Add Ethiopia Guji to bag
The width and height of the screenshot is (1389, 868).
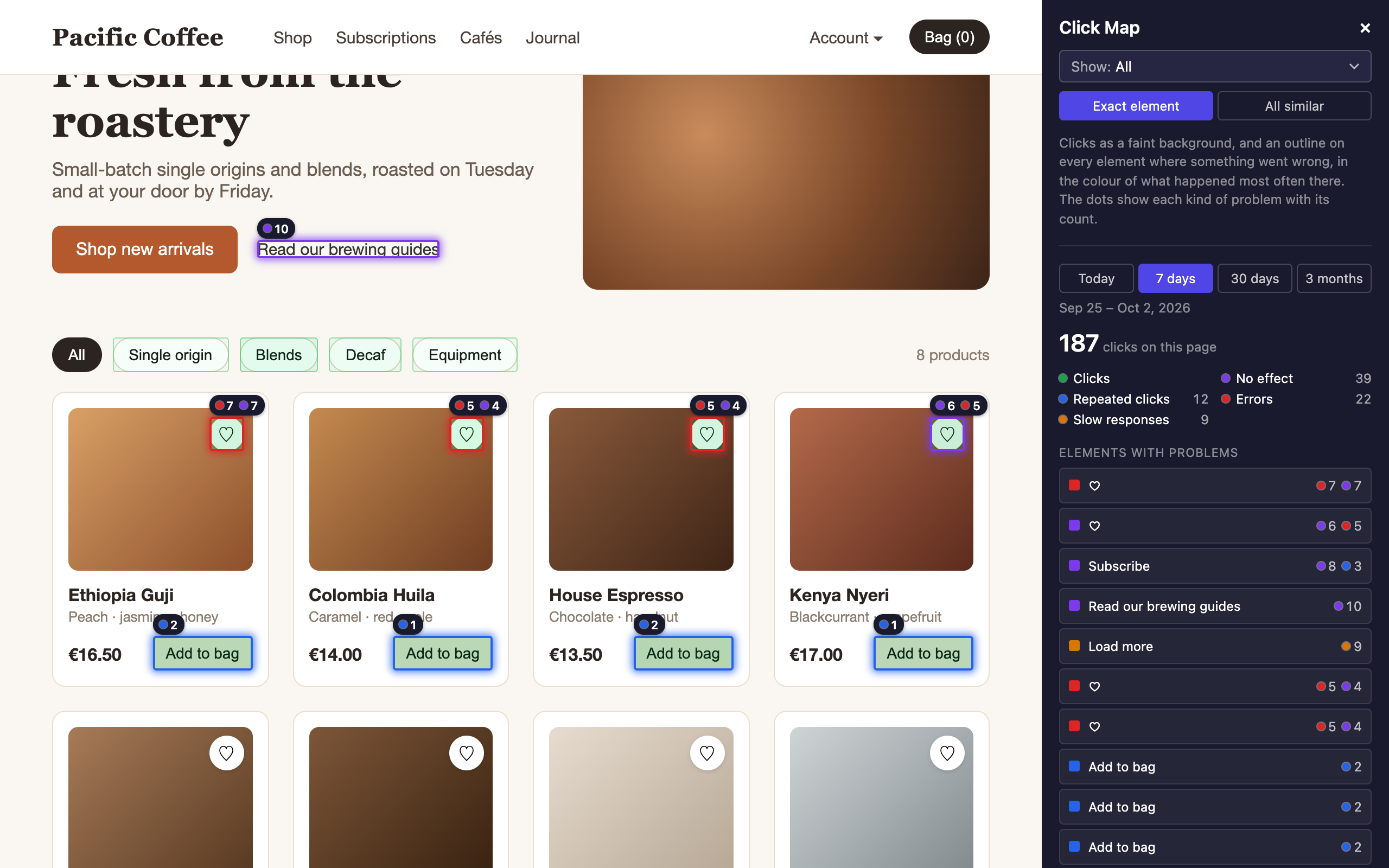[202, 653]
